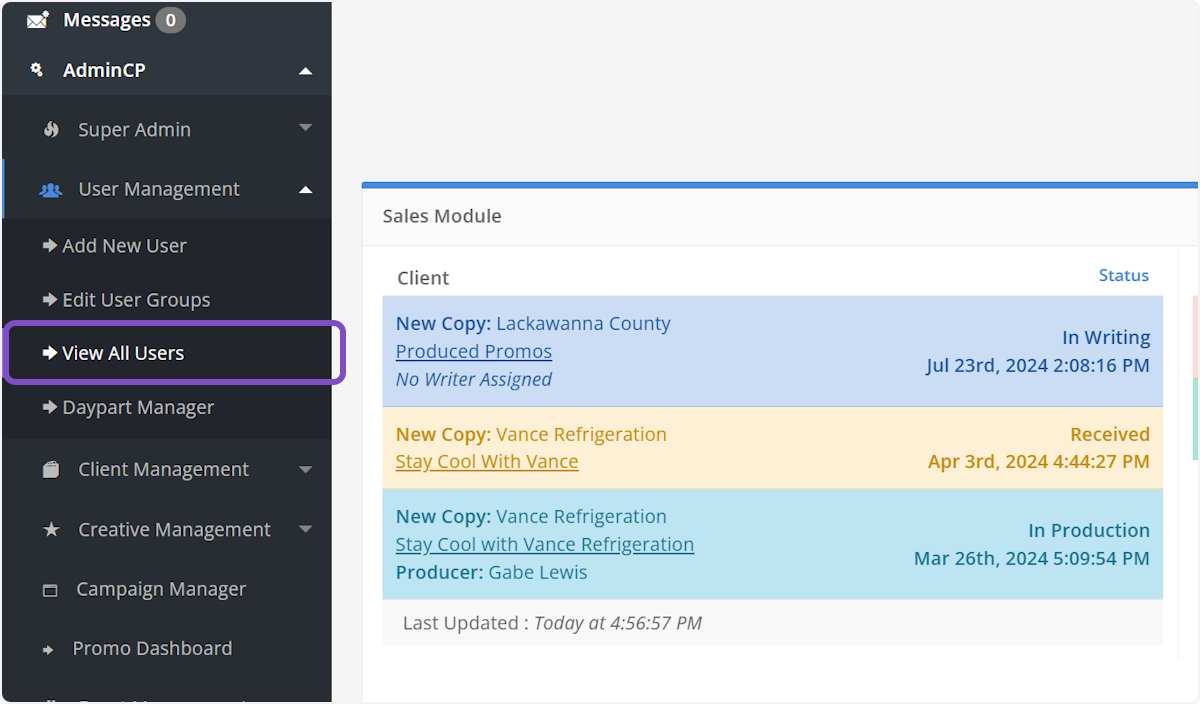Click the User Management people icon

(50, 190)
